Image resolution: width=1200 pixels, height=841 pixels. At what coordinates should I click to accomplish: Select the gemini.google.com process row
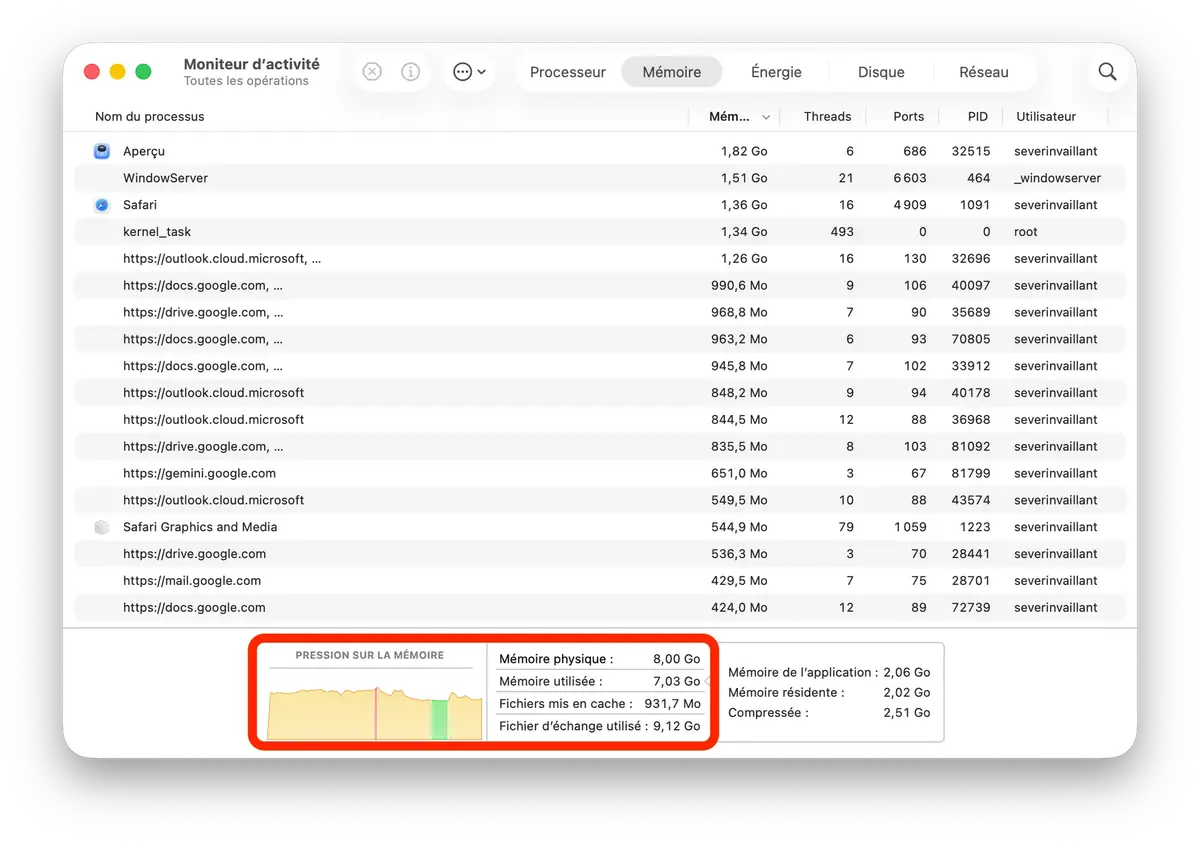[600, 473]
